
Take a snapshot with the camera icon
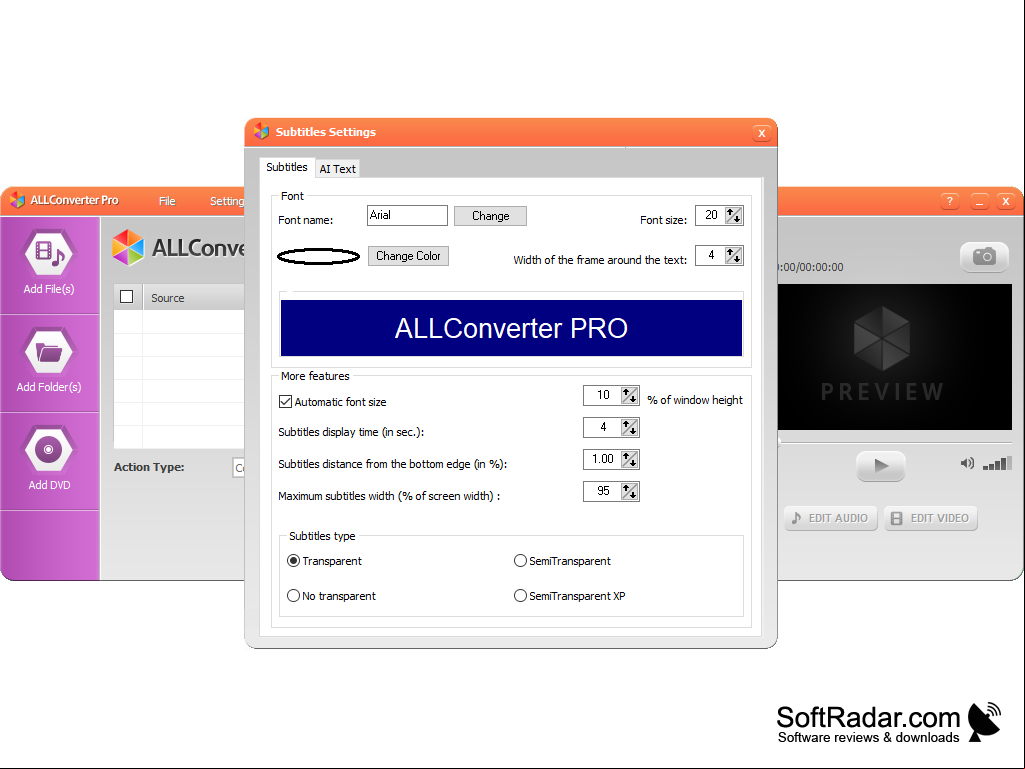pos(984,256)
